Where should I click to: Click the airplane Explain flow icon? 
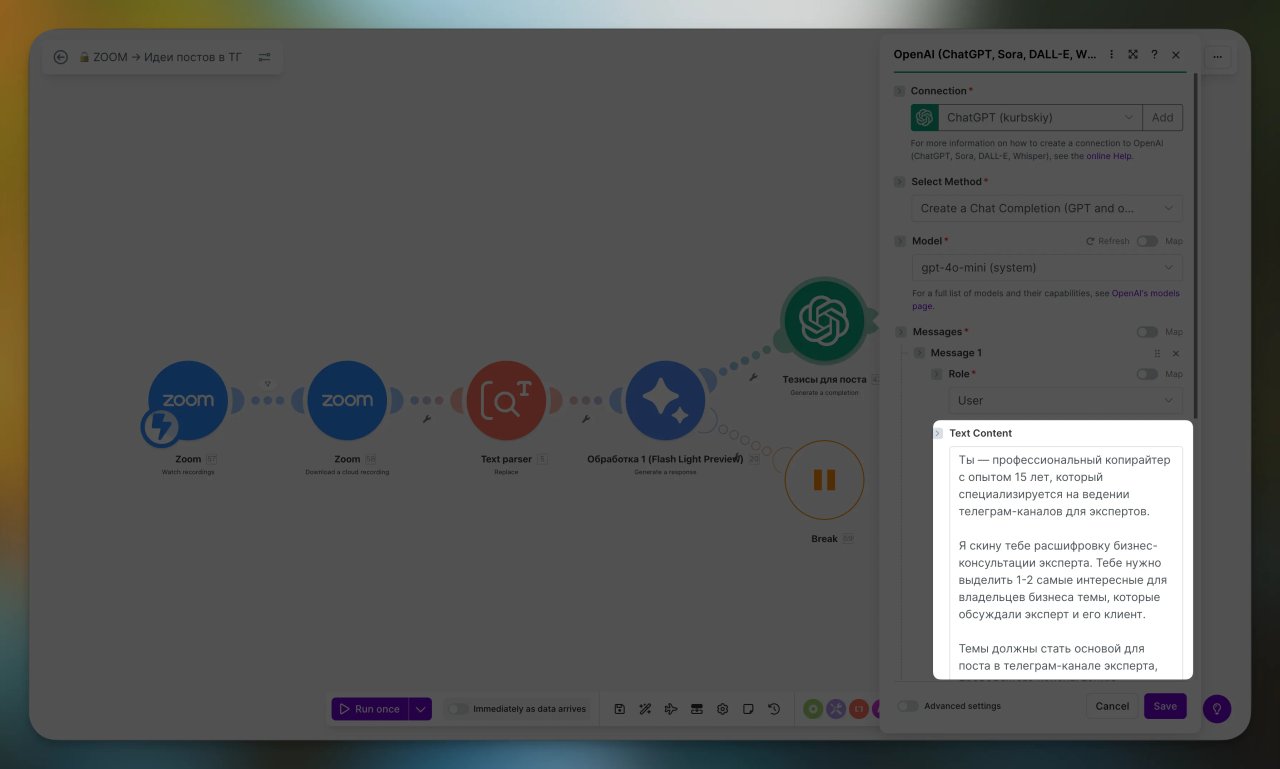pyautogui.click(x=671, y=709)
